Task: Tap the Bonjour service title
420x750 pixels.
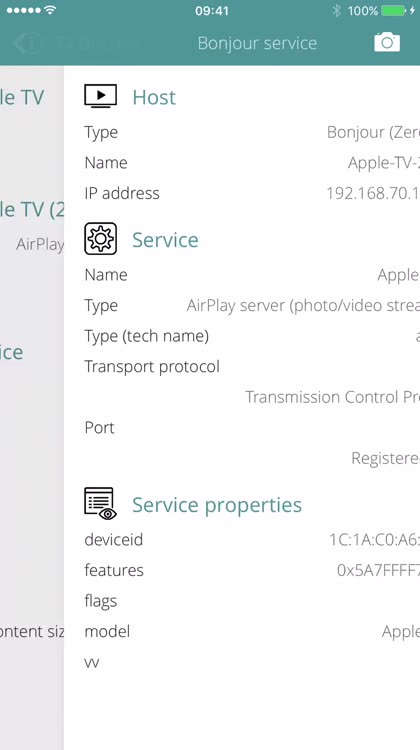Action: click(x=257, y=43)
